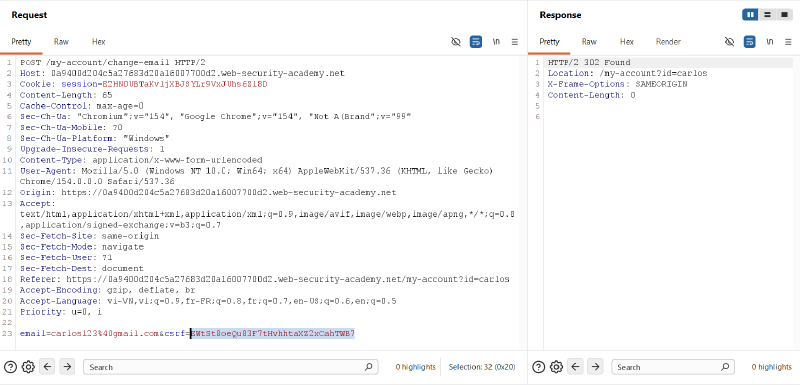Click the Cache-Control header line
The image size is (800, 385).
click(82, 106)
